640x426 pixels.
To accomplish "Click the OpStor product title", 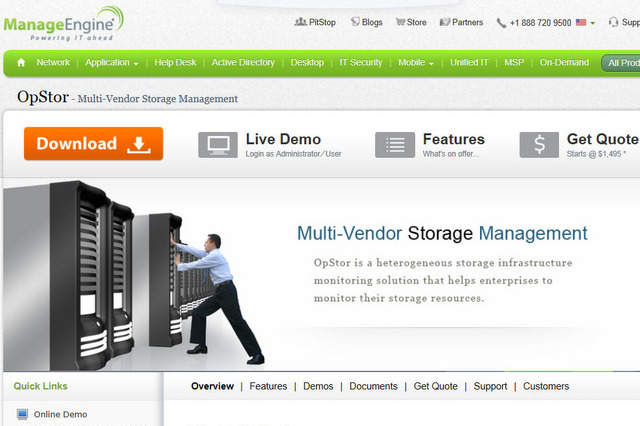I will 43,97.
